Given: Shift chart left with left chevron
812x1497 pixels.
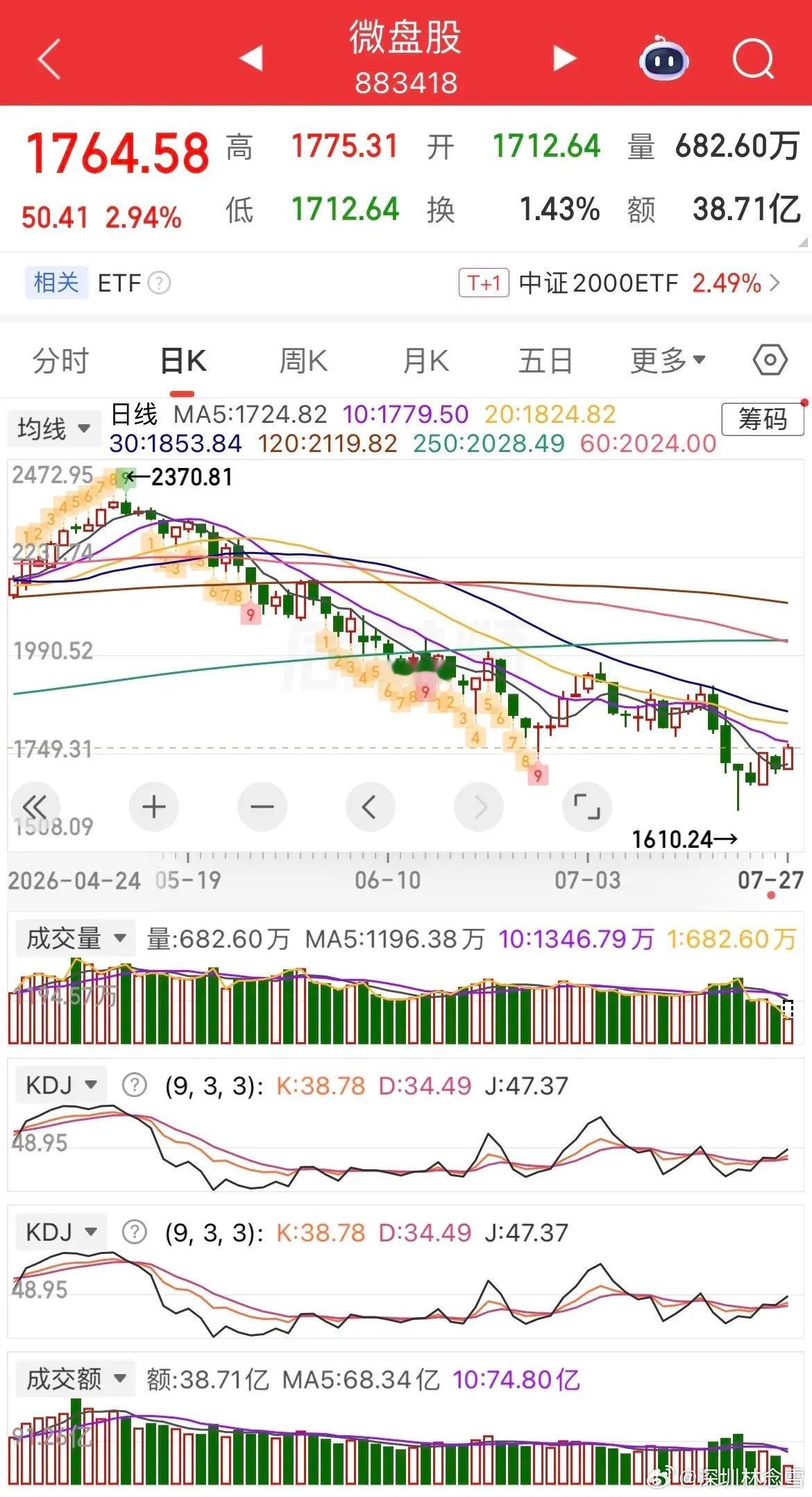Looking at the screenshot, I should [x=370, y=806].
